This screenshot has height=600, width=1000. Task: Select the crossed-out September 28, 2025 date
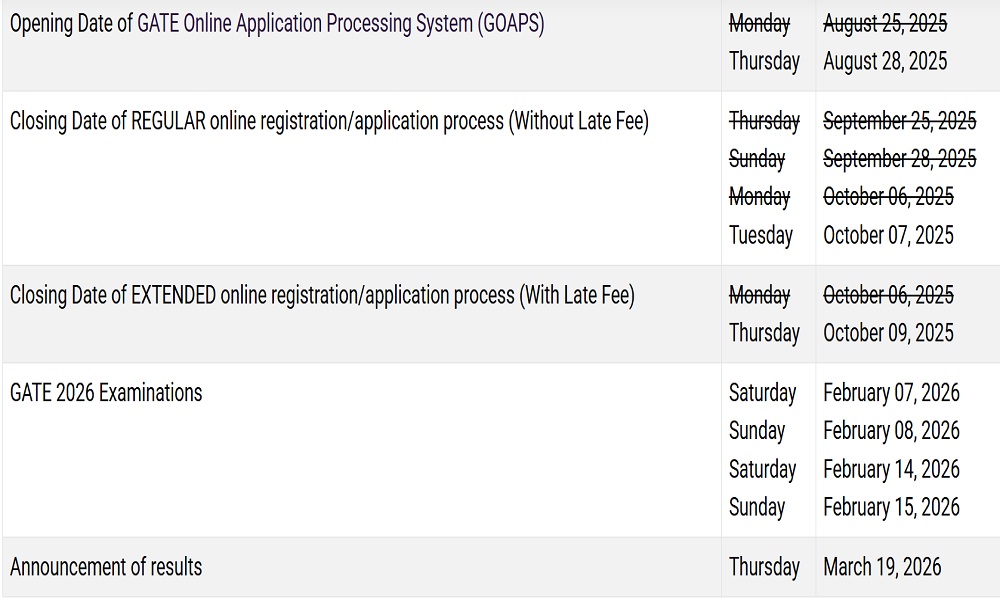899,159
